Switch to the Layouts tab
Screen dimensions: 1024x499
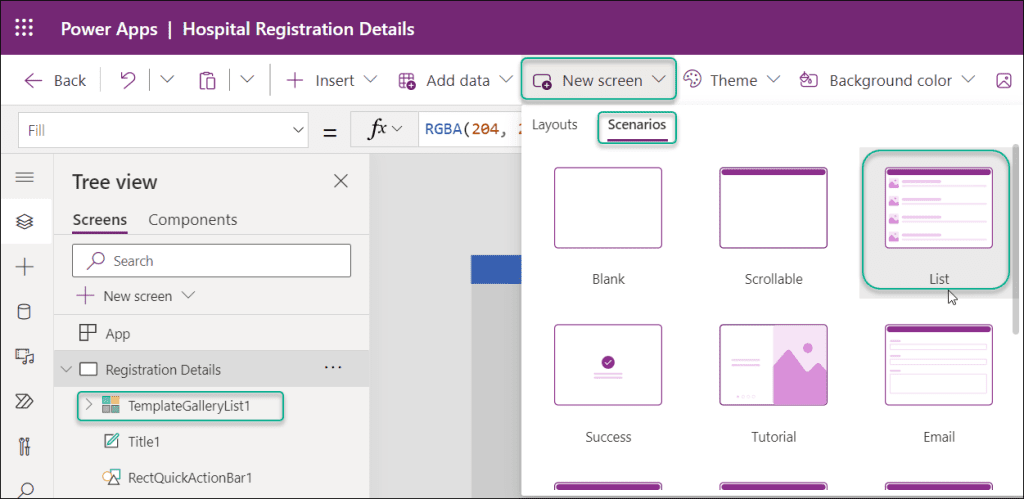(x=554, y=125)
